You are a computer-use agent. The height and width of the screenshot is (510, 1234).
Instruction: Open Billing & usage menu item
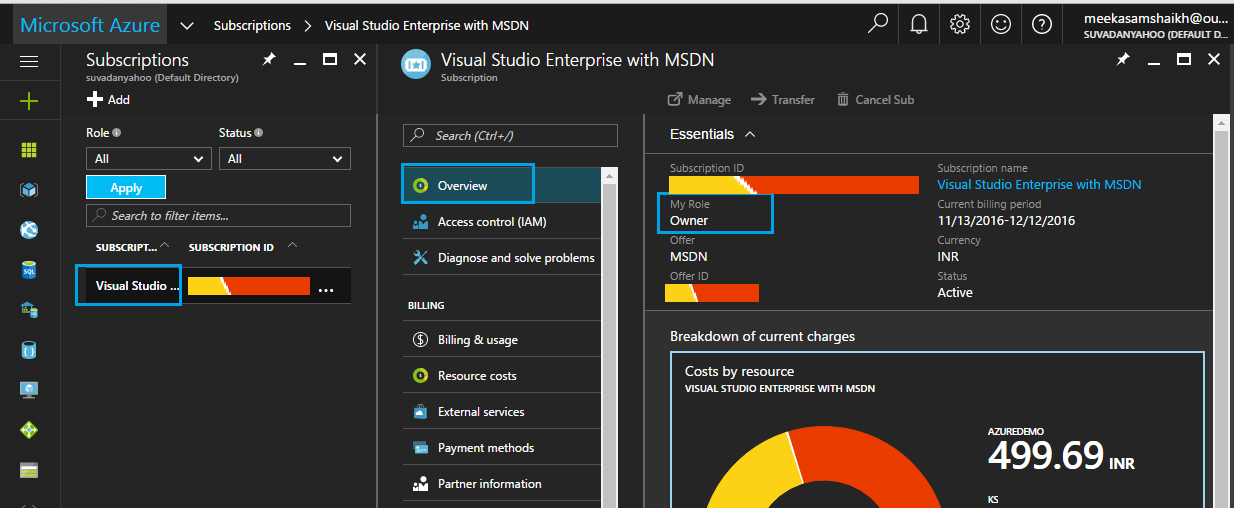tap(477, 340)
